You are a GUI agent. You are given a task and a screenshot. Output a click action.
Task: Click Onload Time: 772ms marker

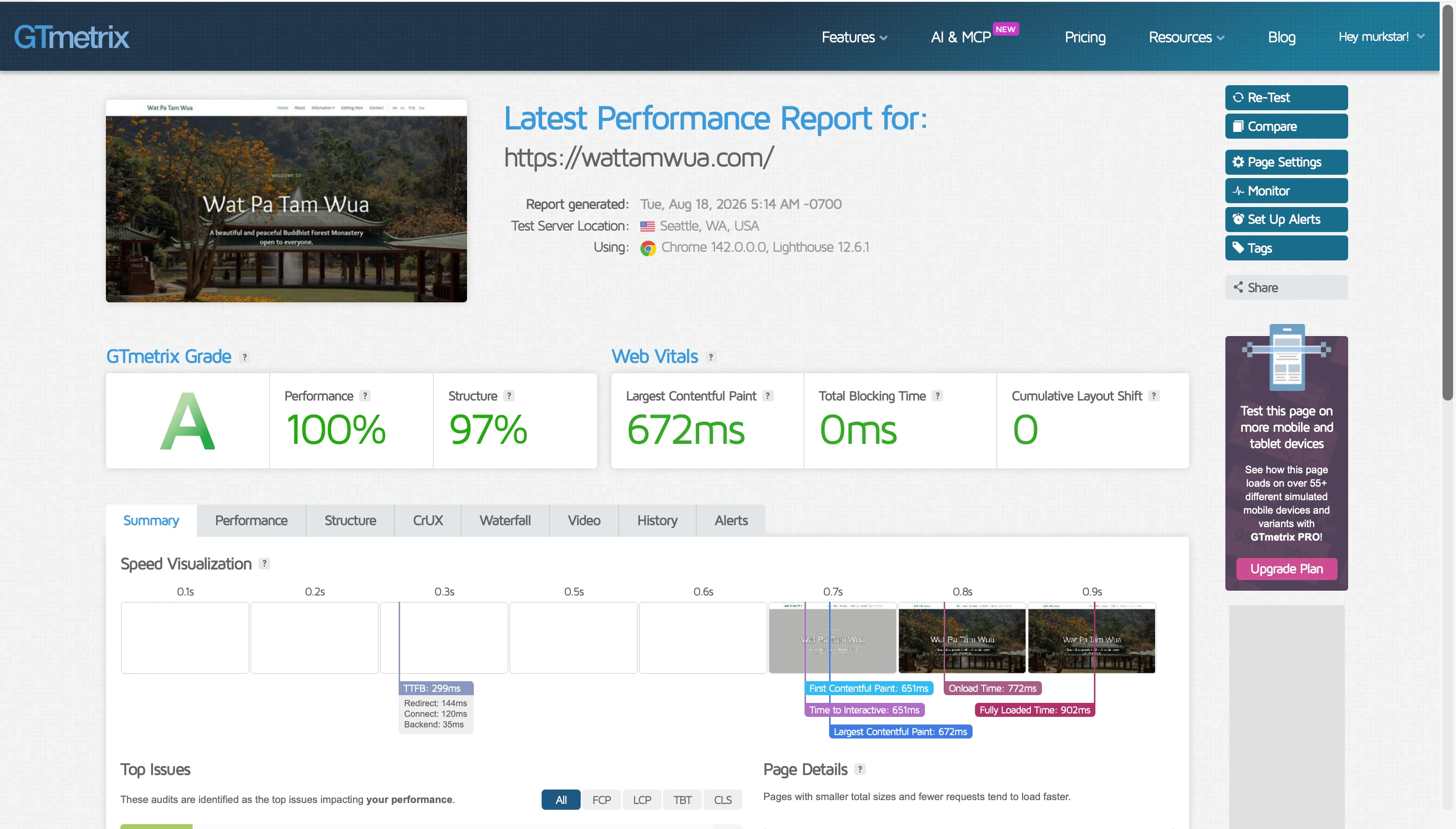pos(992,688)
